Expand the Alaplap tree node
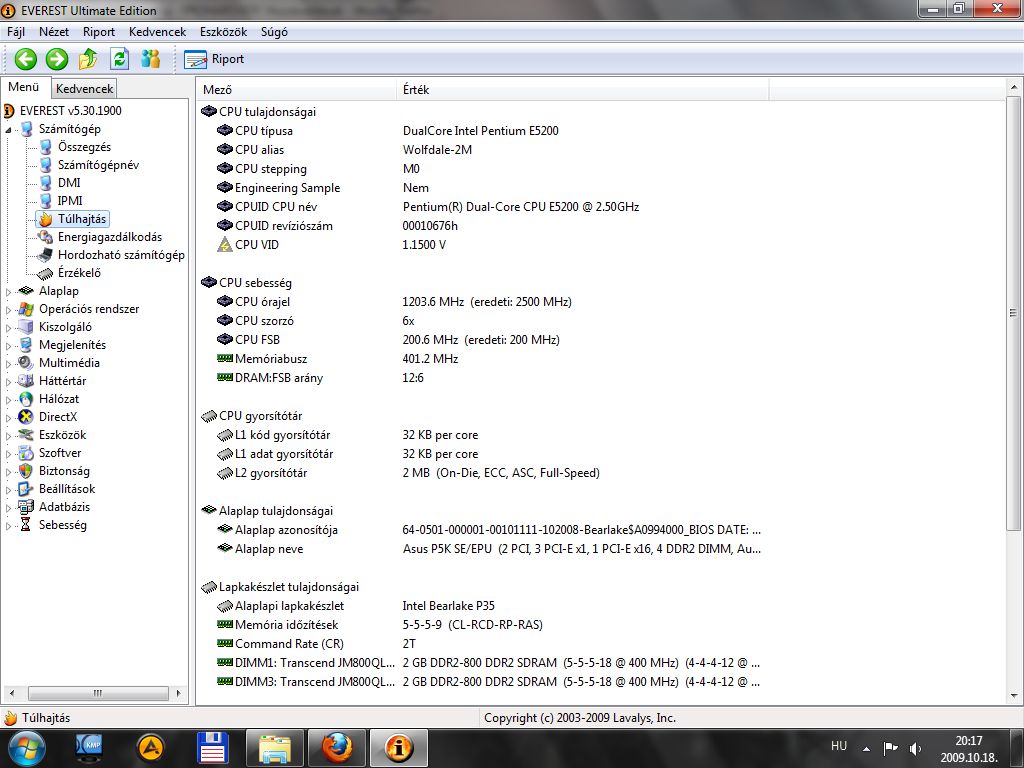The width and height of the screenshot is (1024, 768). [x=8, y=292]
